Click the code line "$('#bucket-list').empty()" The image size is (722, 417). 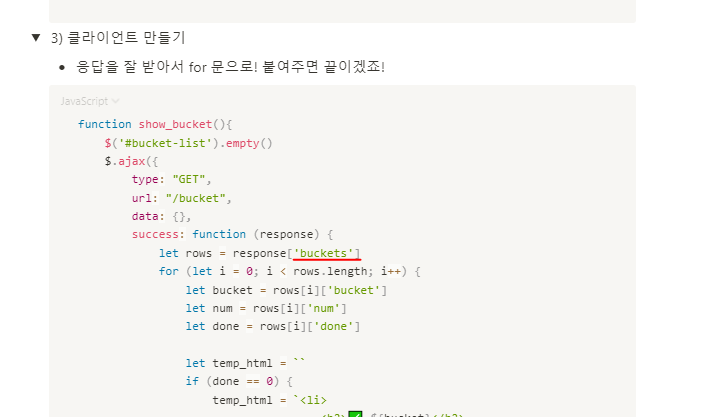click(188, 143)
